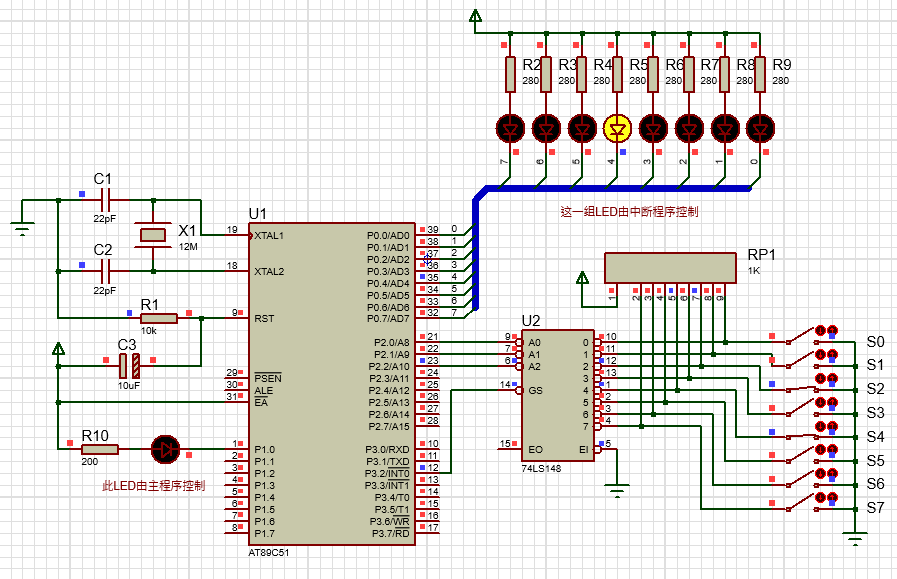
Task: Click the 'P0.7/AD7' pin label
Action: click(x=388, y=319)
